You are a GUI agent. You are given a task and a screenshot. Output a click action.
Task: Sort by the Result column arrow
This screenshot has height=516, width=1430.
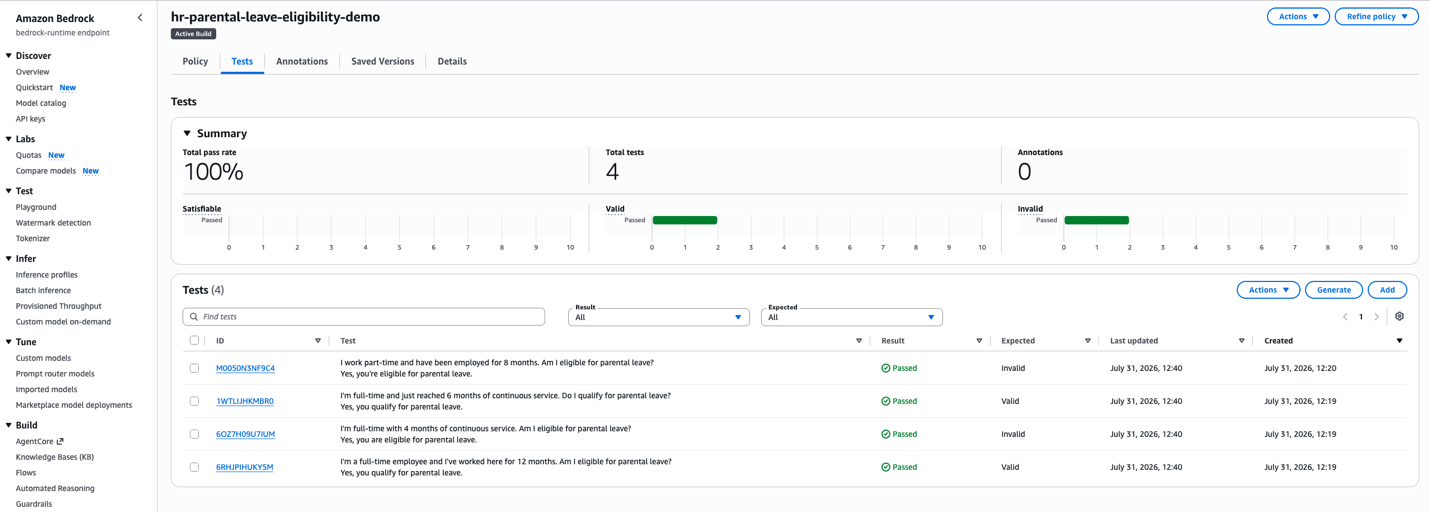tap(979, 341)
